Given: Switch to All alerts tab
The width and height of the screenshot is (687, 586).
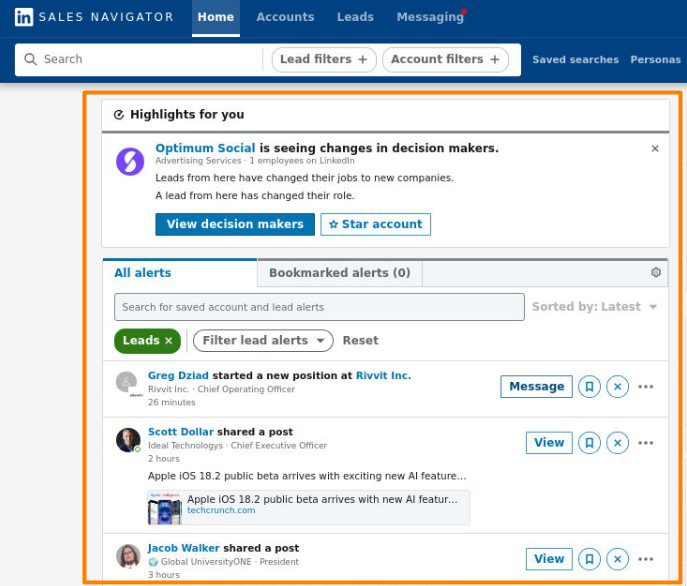Looking at the screenshot, I should pos(180,273).
